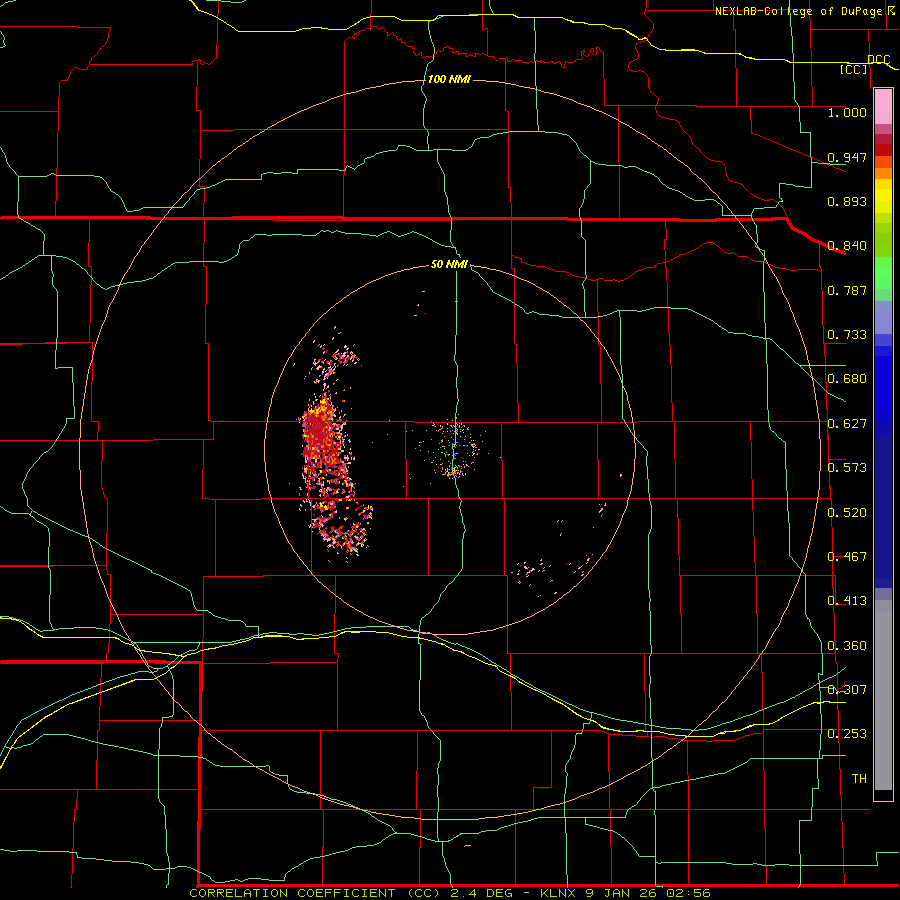Click the DCC label above the color scale
Viewport: 900px width, 900px height.
click(x=879, y=60)
